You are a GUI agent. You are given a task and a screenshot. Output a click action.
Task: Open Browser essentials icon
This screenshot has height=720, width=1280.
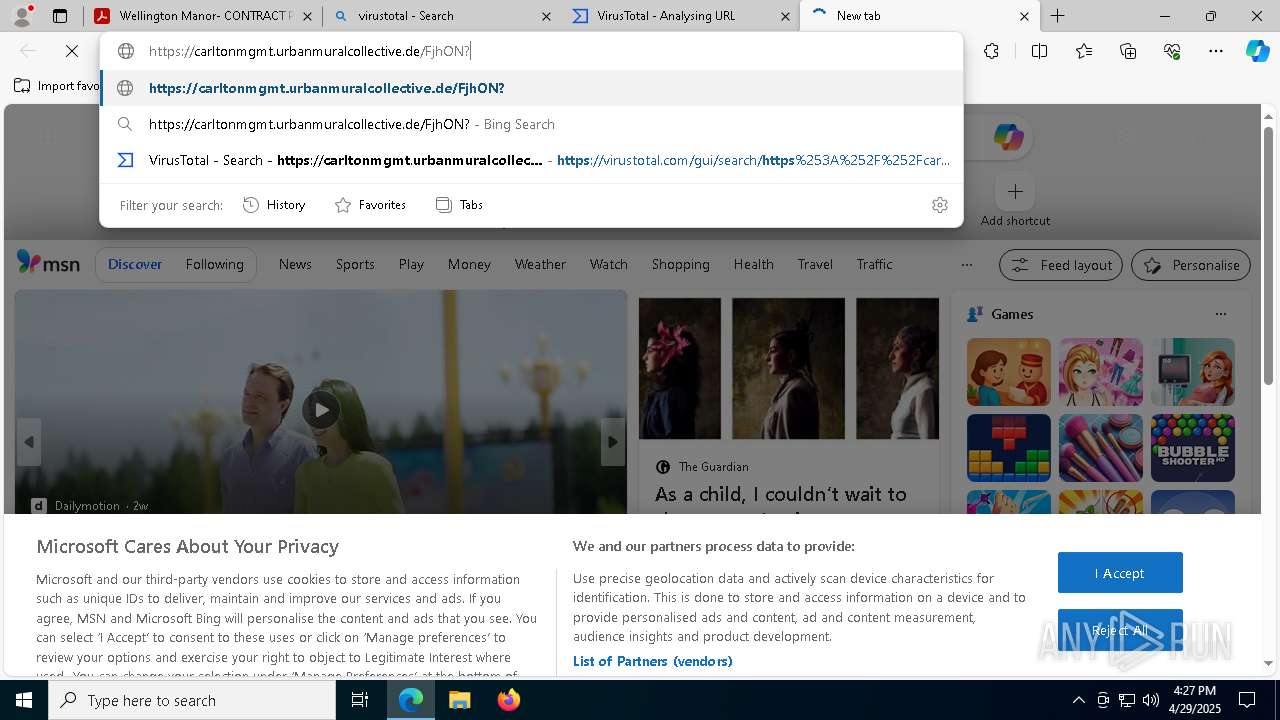(1172, 51)
